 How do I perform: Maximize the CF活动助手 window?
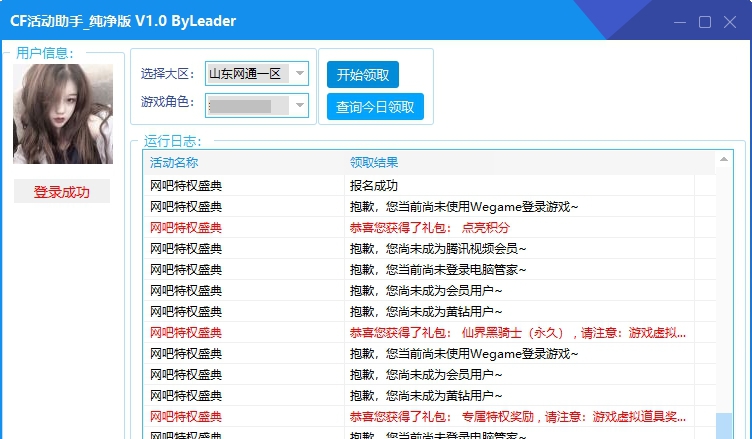[705, 22]
